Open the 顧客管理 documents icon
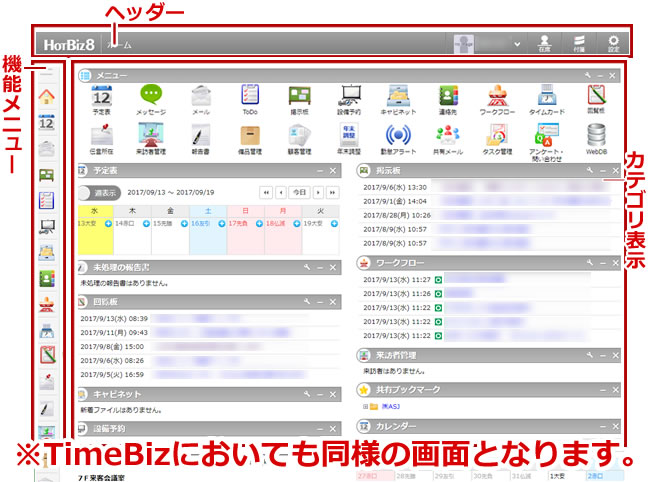 tap(299, 135)
